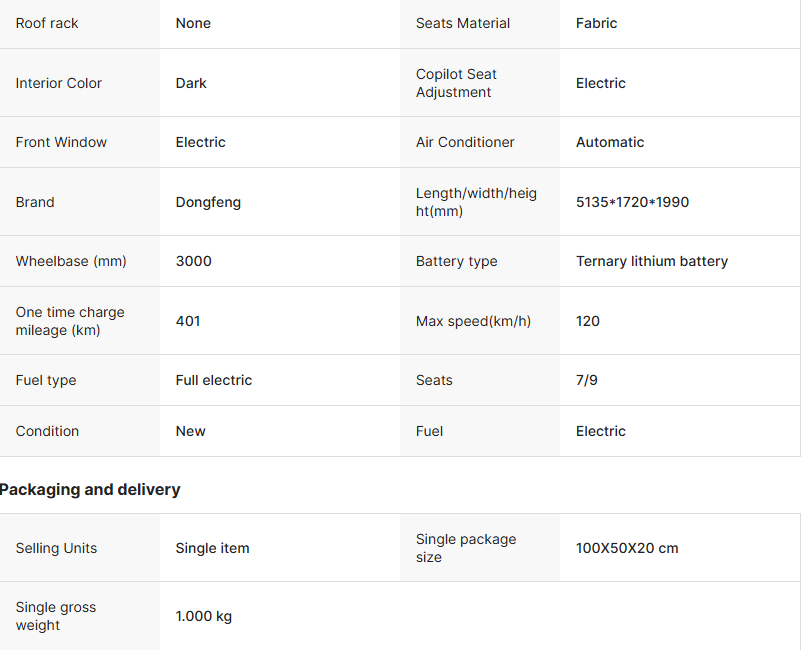The width and height of the screenshot is (803, 650).
Task: Click the 'Fabric' seats material value
Action: (x=596, y=23)
